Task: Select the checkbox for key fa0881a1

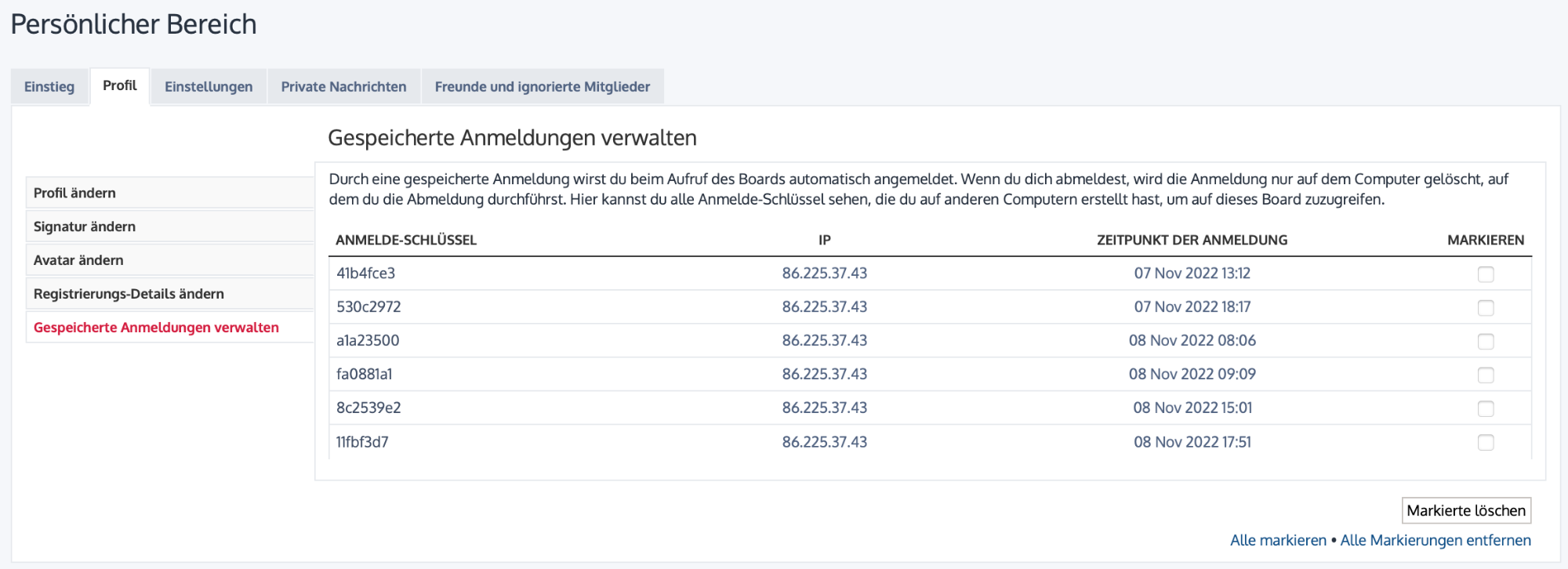Action: 1485,375
